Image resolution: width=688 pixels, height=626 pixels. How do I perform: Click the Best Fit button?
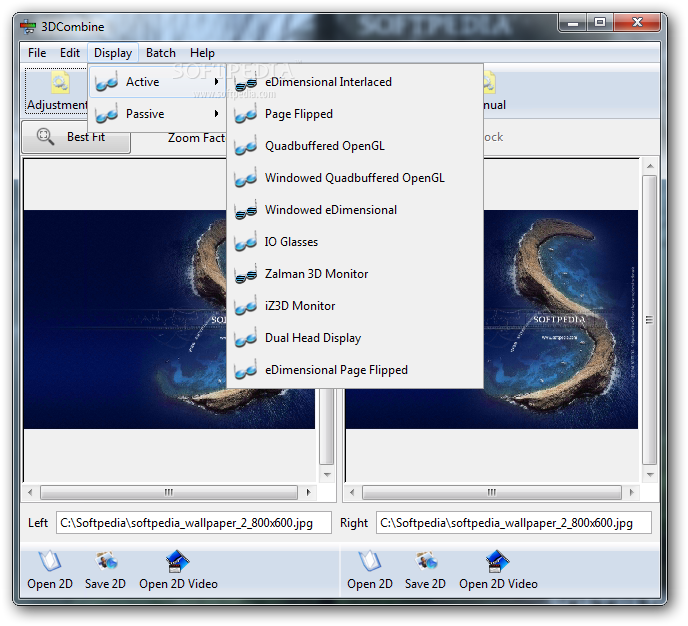click(x=76, y=137)
